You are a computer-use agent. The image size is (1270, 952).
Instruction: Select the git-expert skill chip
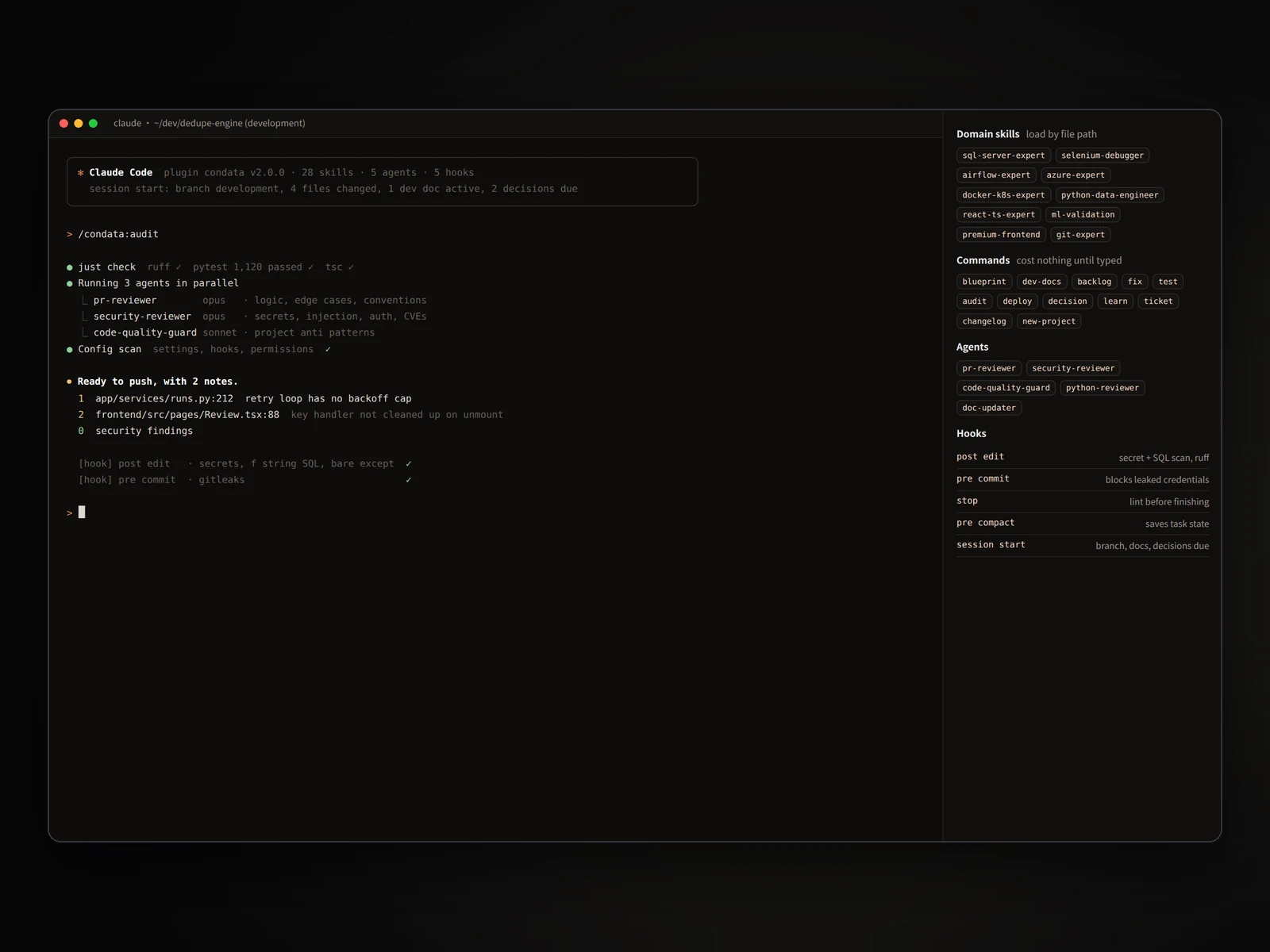1079,235
